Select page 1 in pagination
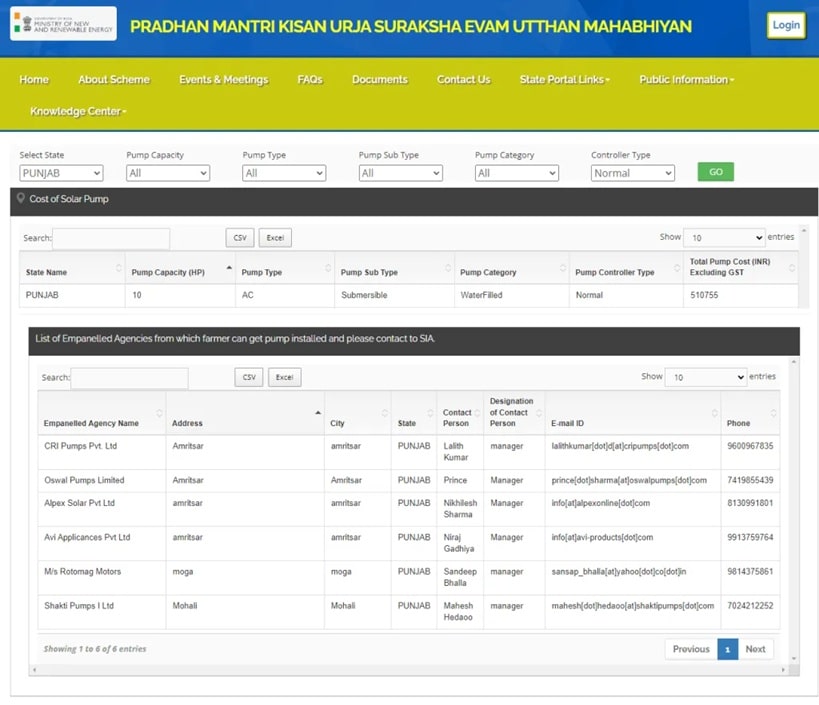Image resolution: width=819 pixels, height=705 pixels. pos(728,649)
